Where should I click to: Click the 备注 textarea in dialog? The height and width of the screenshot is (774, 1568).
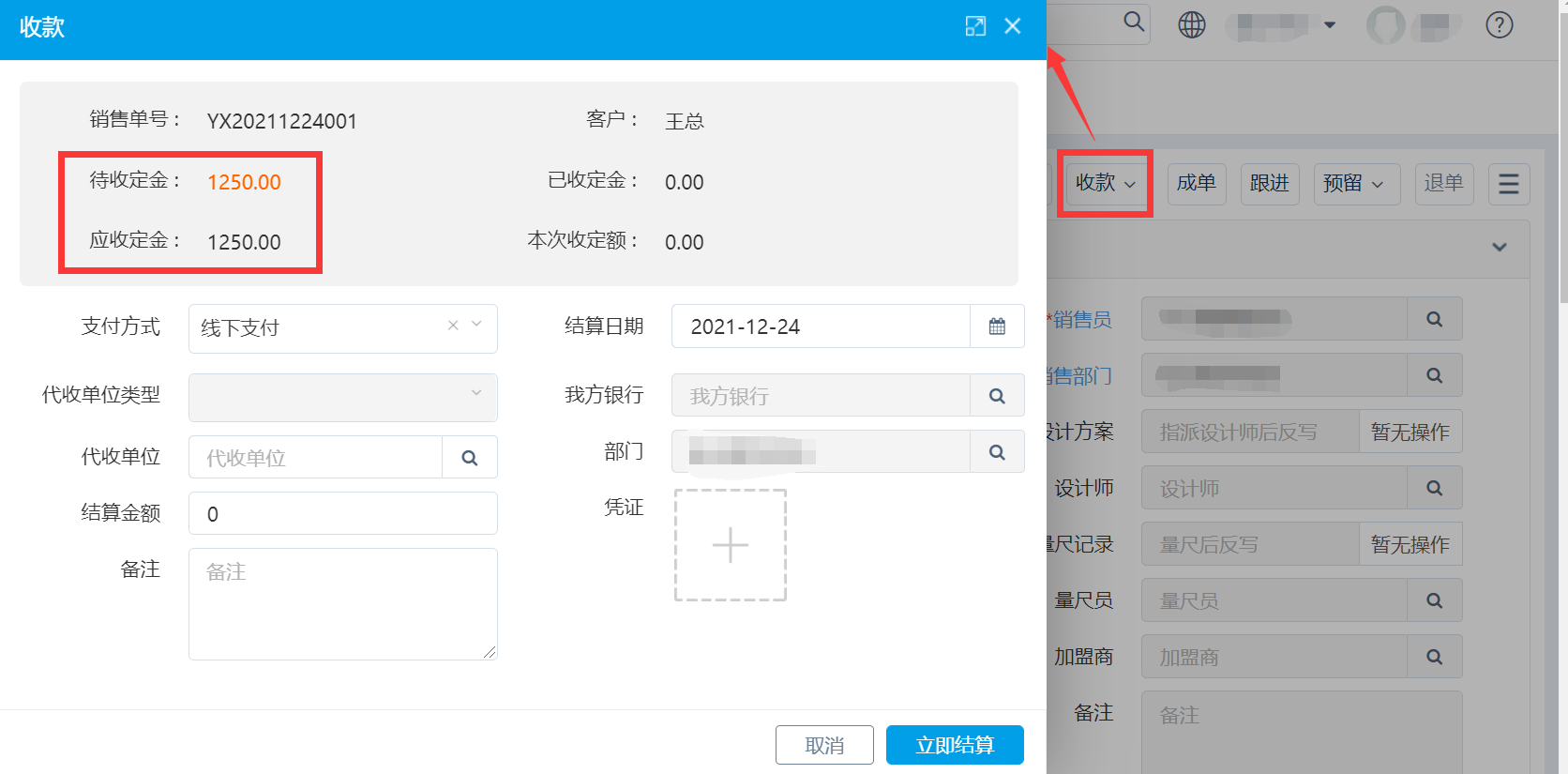(343, 604)
